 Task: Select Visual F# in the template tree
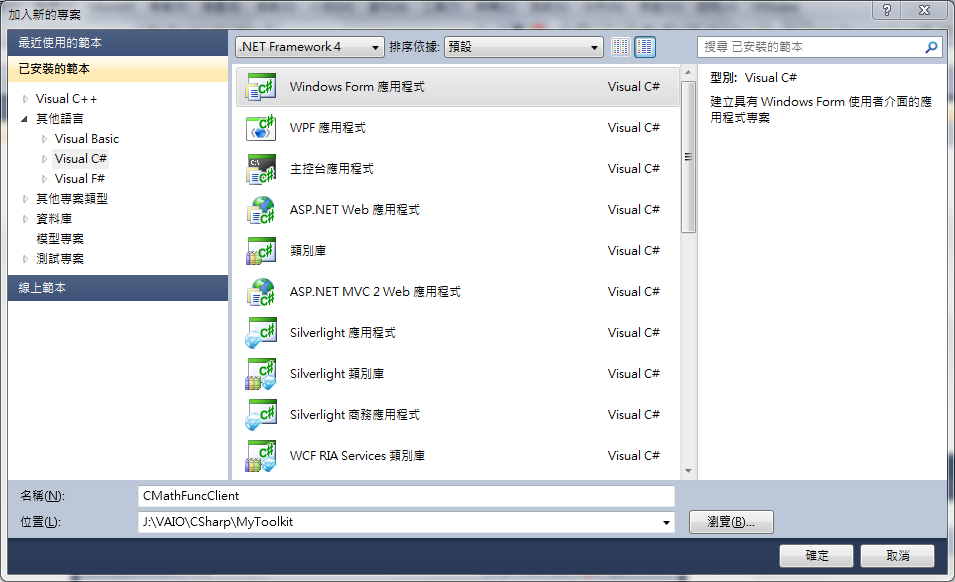tap(80, 179)
